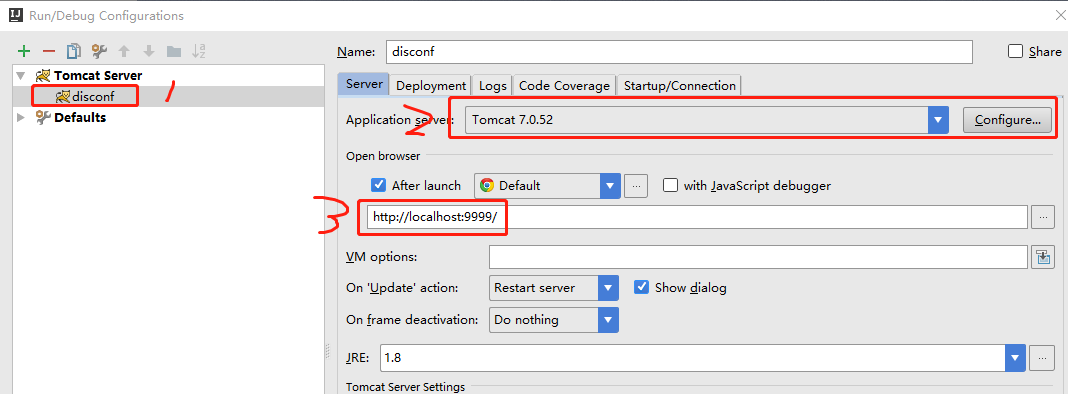Open JRE 1.8 dropdown arrow

point(1016,357)
